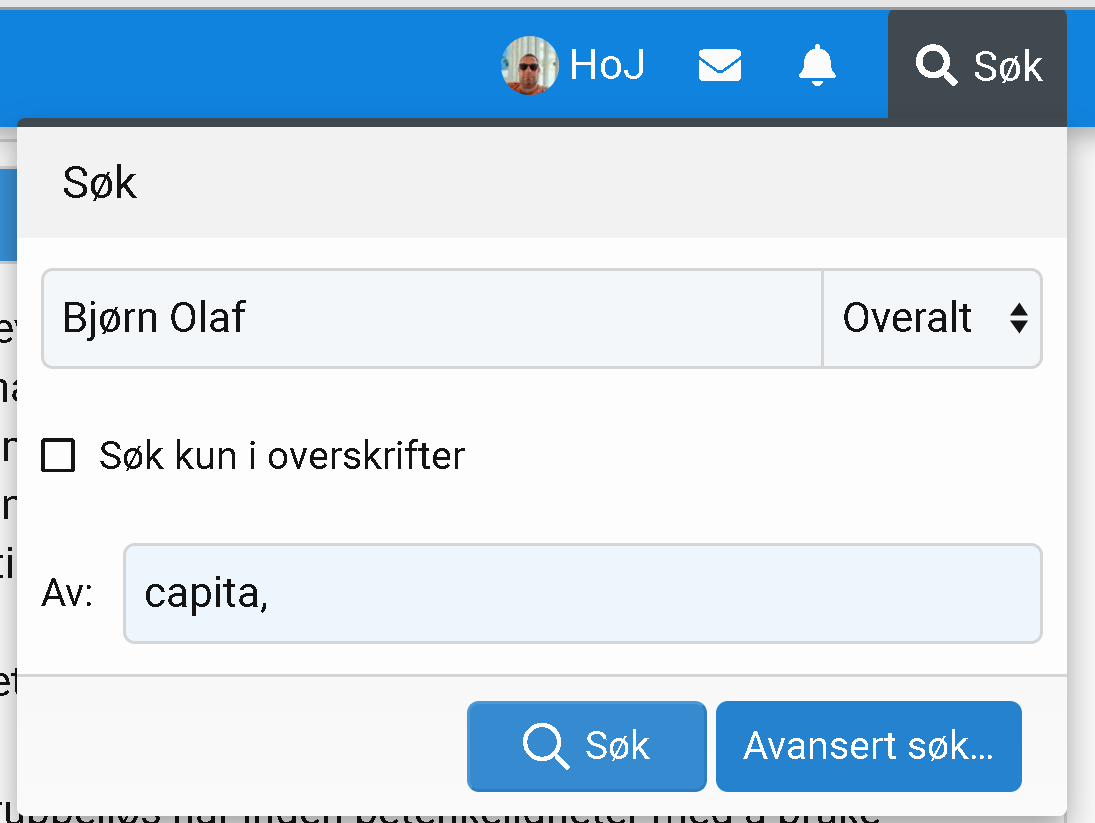Click the HoJ user avatar picture
This screenshot has width=1095, height=823.
tap(529, 65)
